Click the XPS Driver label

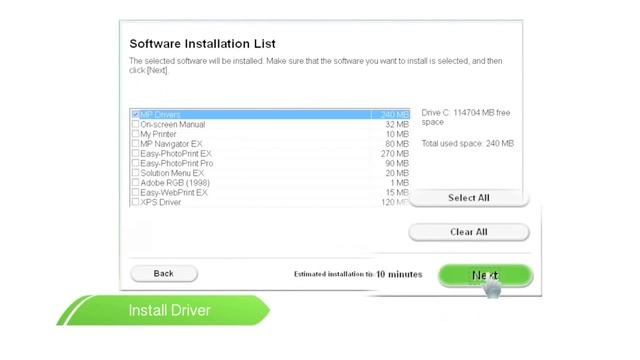[x=160, y=202]
